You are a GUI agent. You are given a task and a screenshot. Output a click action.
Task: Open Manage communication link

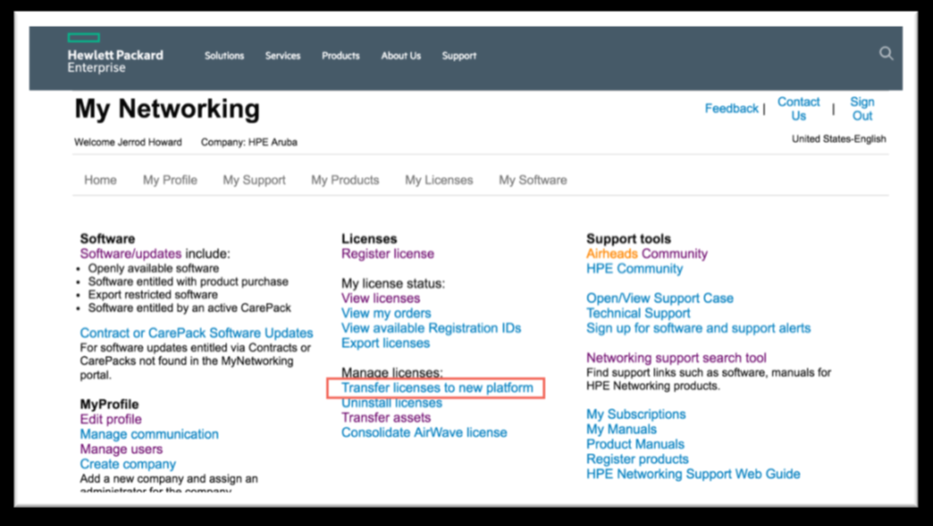(x=149, y=434)
